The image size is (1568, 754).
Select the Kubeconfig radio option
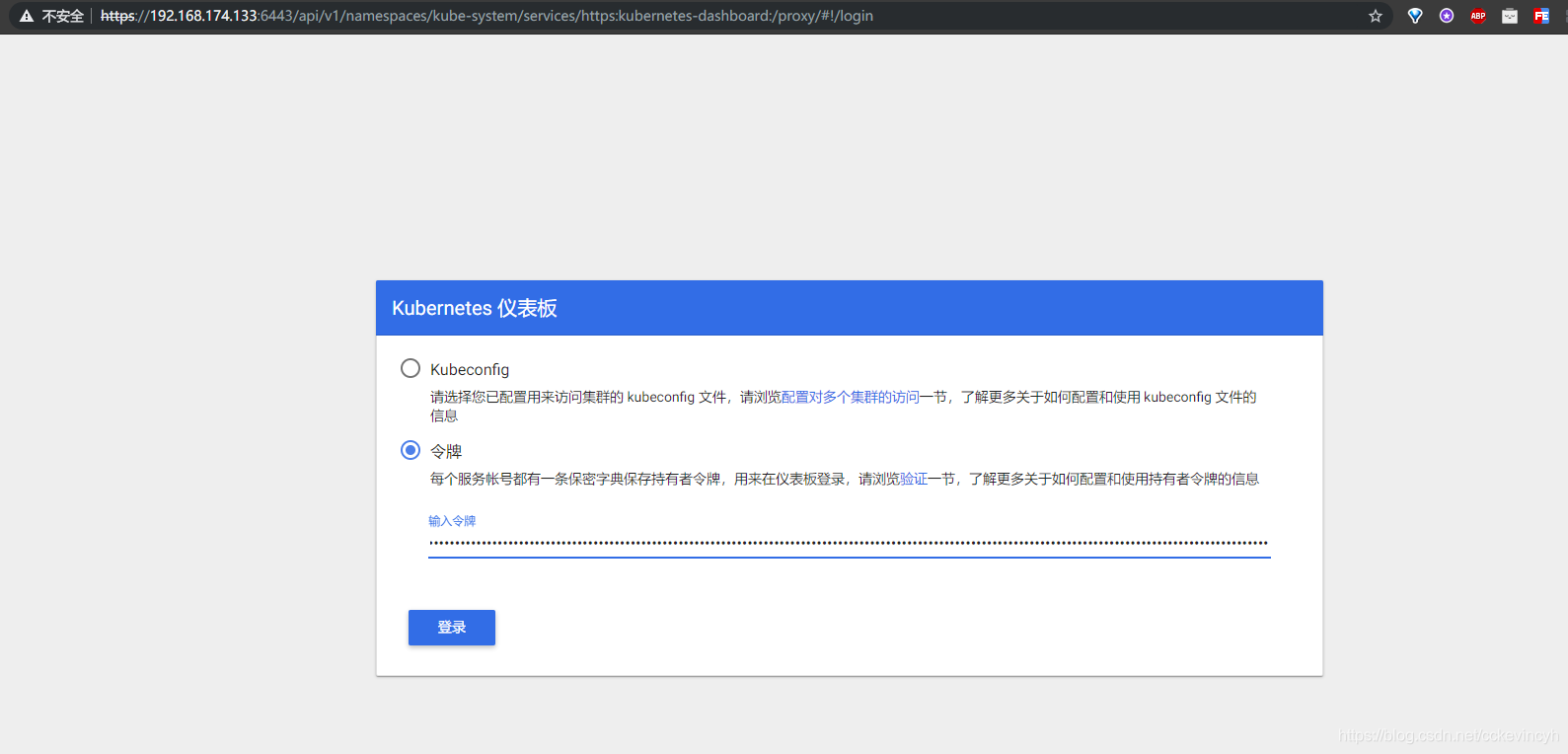pyautogui.click(x=411, y=368)
